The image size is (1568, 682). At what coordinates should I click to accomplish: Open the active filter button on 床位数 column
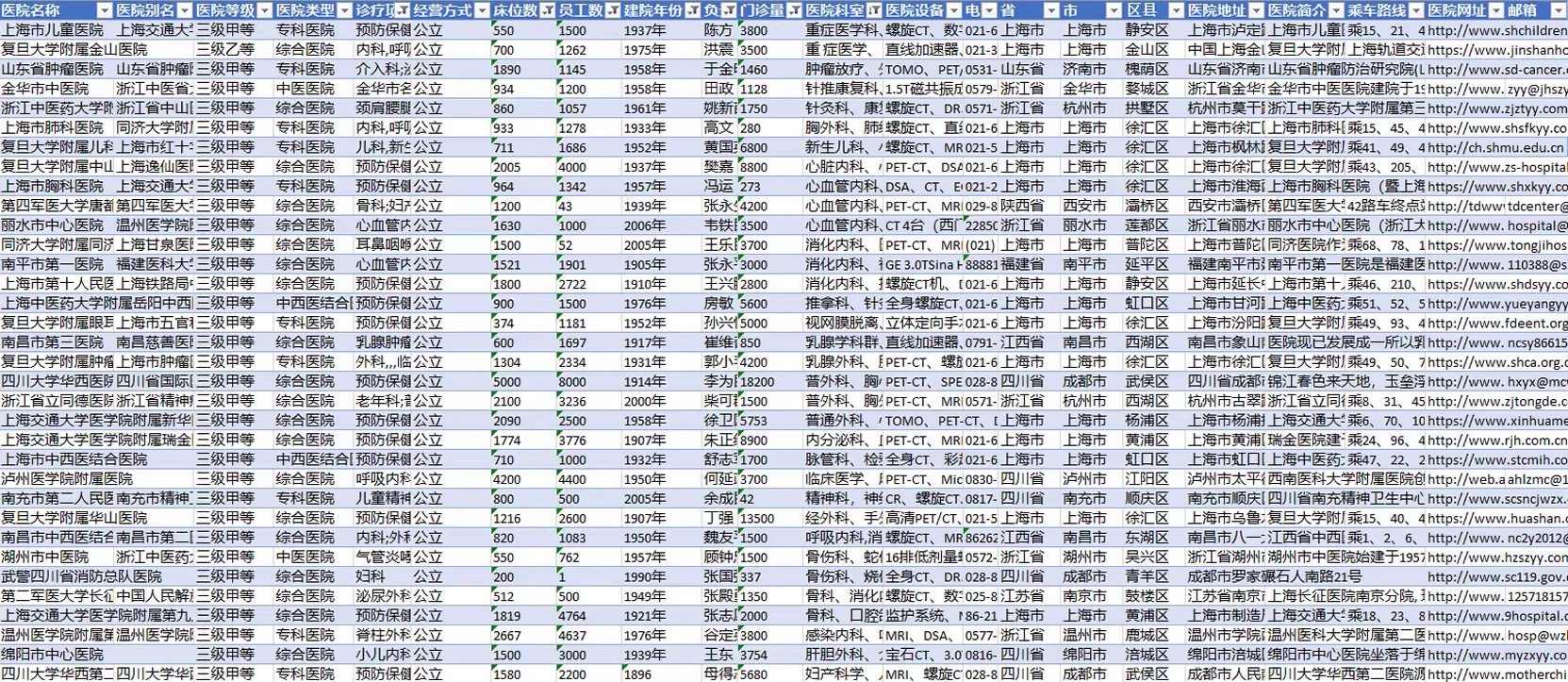click(x=548, y=10)
